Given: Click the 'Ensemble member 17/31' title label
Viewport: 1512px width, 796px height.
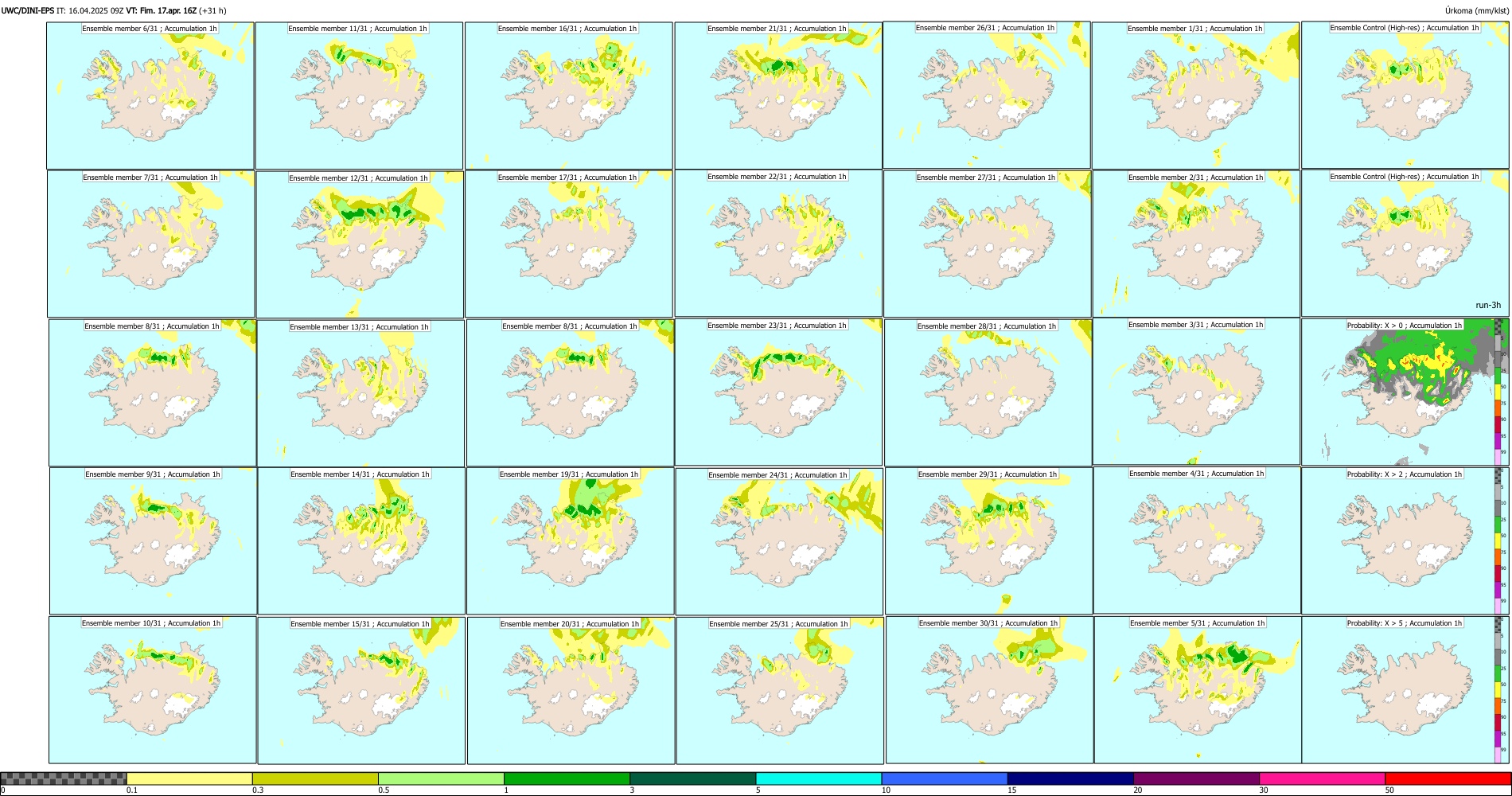Looking at the screenshot, I should [x=567, y=178].
